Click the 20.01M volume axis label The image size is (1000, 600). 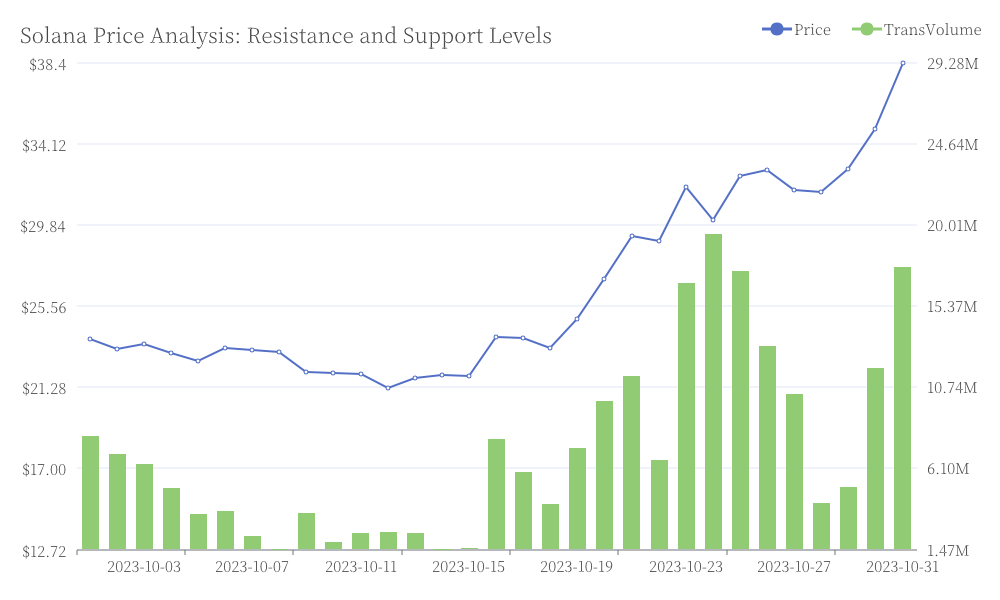pos(952,226)
